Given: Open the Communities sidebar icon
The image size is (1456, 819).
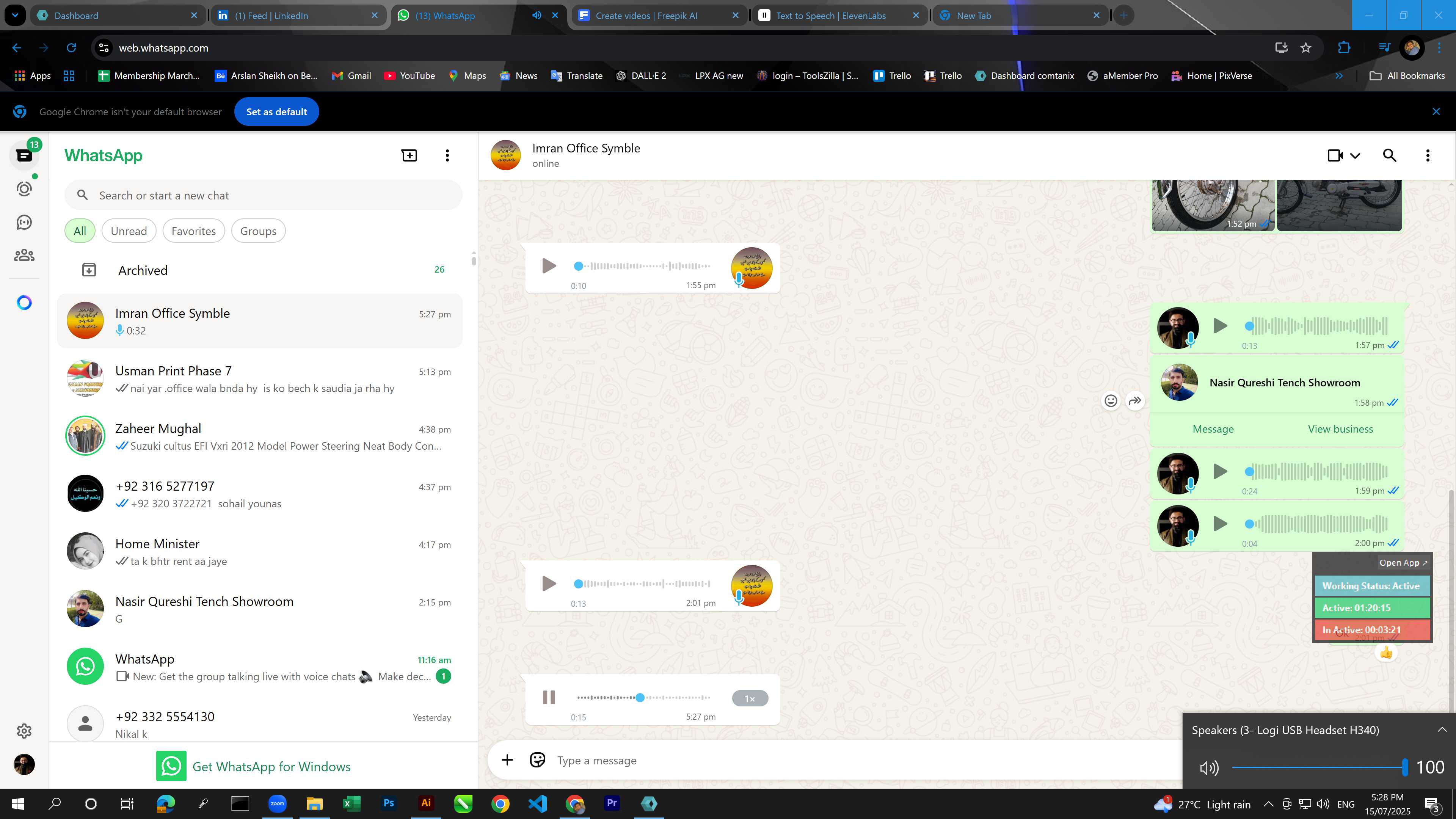Looking at the screenshot, I should pos(24,256).
